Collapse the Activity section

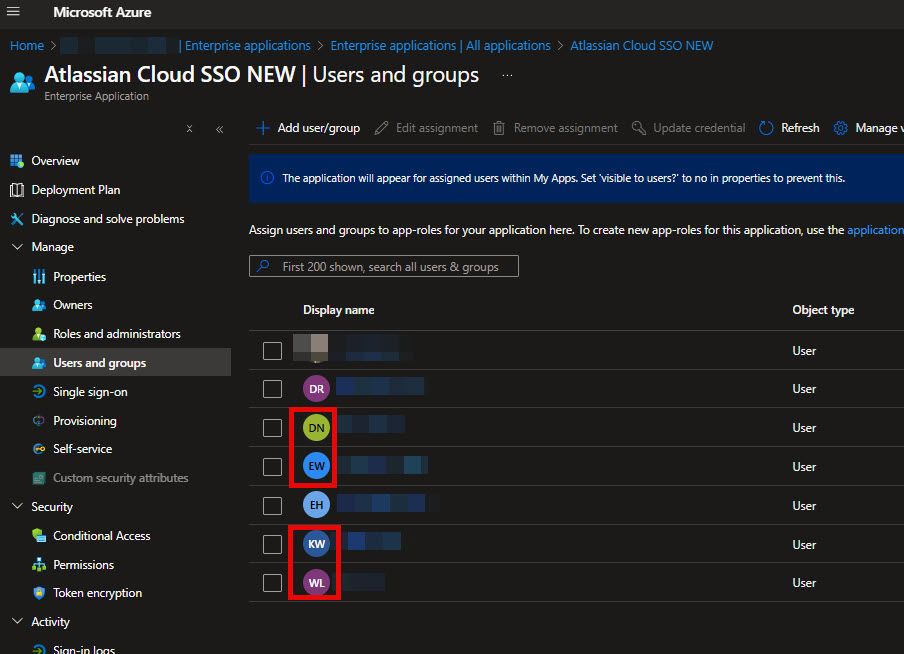tap(17, 622)
